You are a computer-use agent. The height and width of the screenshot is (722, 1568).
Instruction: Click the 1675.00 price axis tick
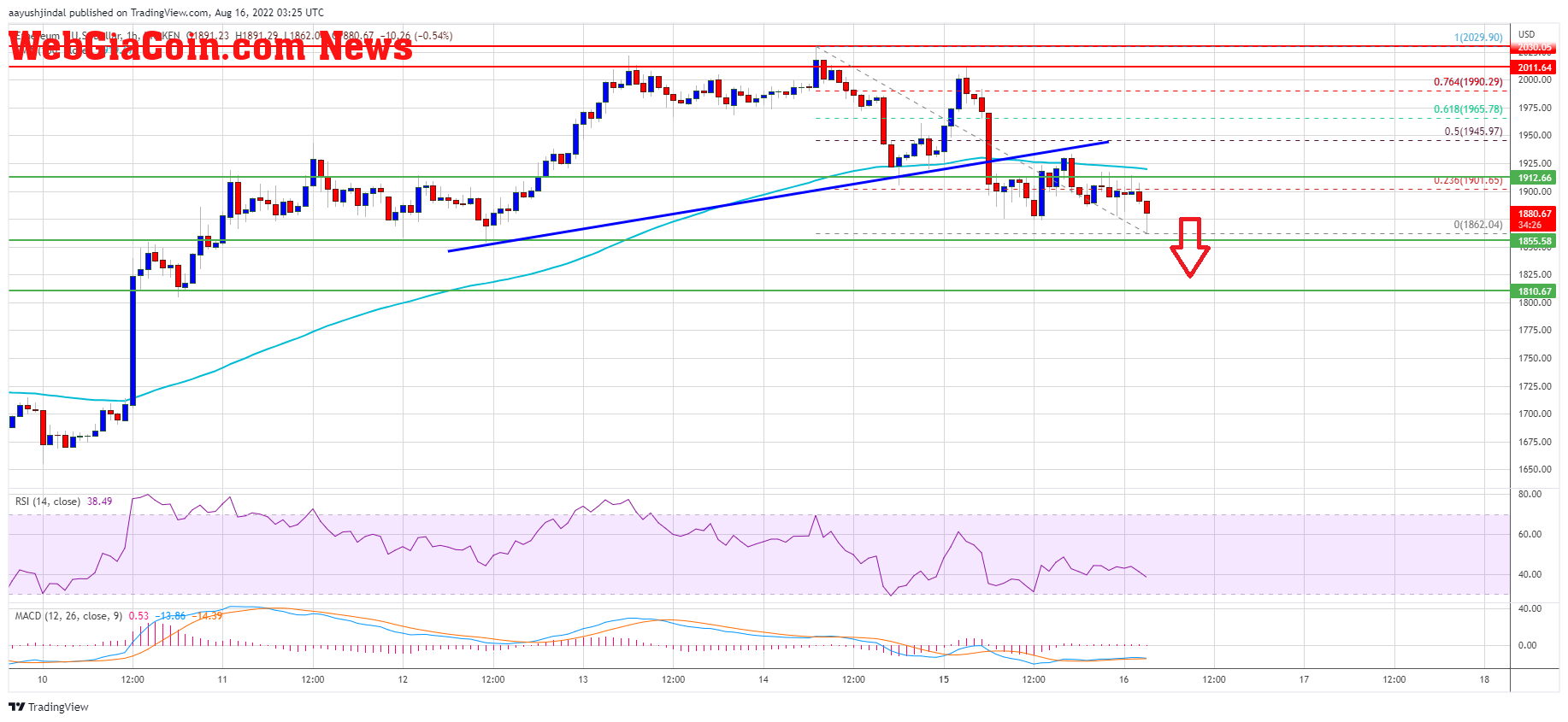1535,442
